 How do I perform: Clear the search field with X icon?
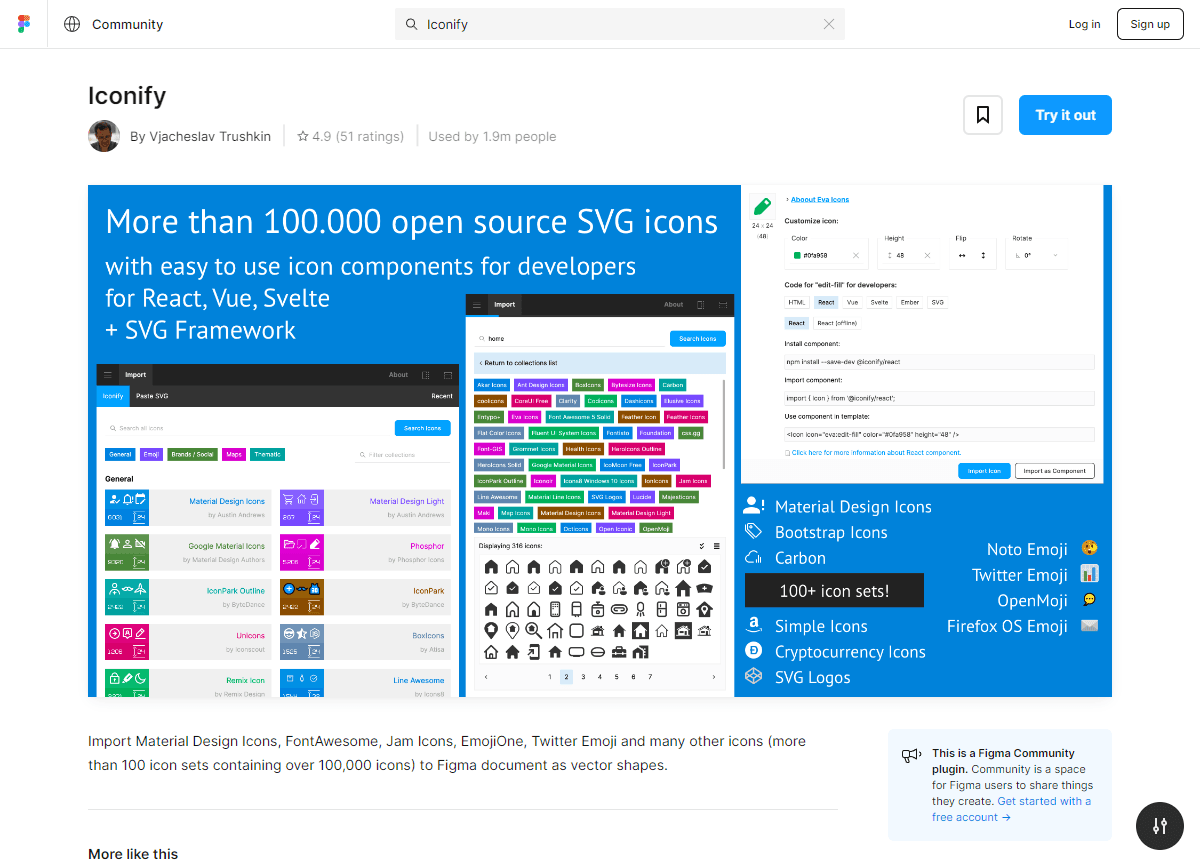coord(829,24)
